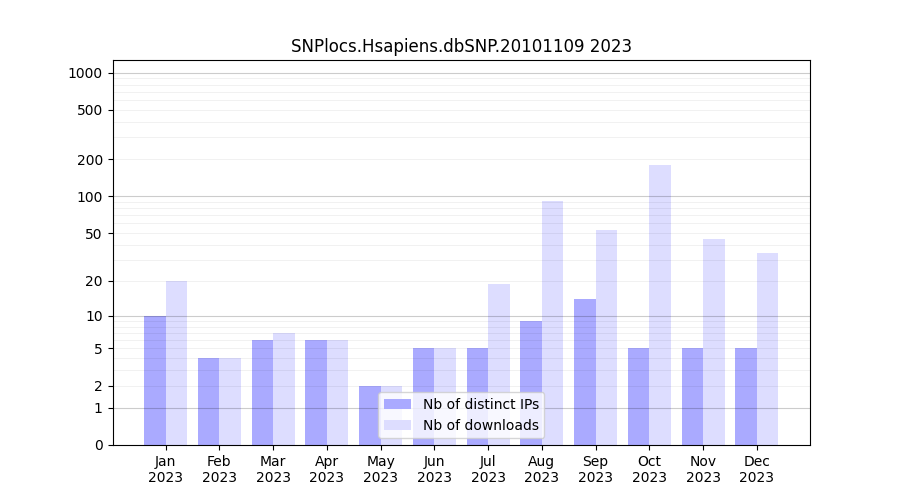The height and width of the screenshot is (500, 900).
Task: Click the 'Jul 2023' x-axis label
Action: pos(488,469)
